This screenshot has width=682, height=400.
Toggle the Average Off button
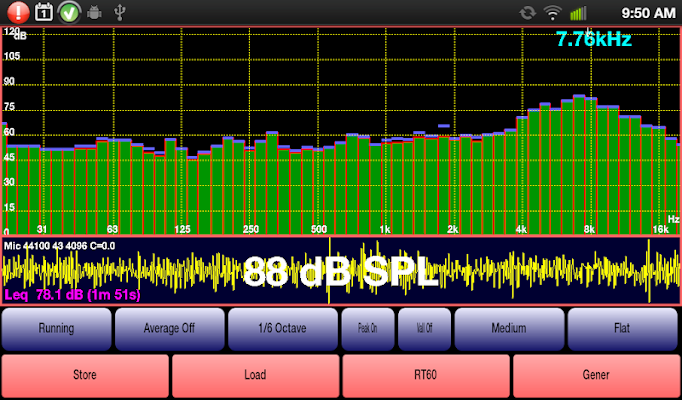169,329
